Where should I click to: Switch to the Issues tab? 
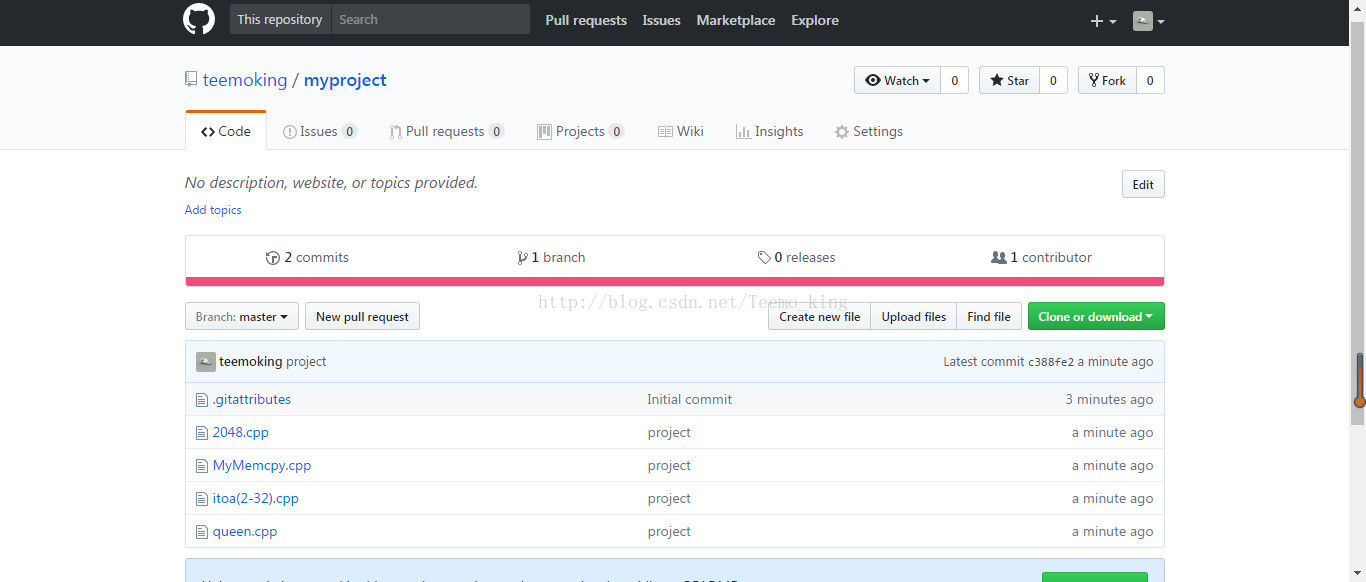click(320, 131)
